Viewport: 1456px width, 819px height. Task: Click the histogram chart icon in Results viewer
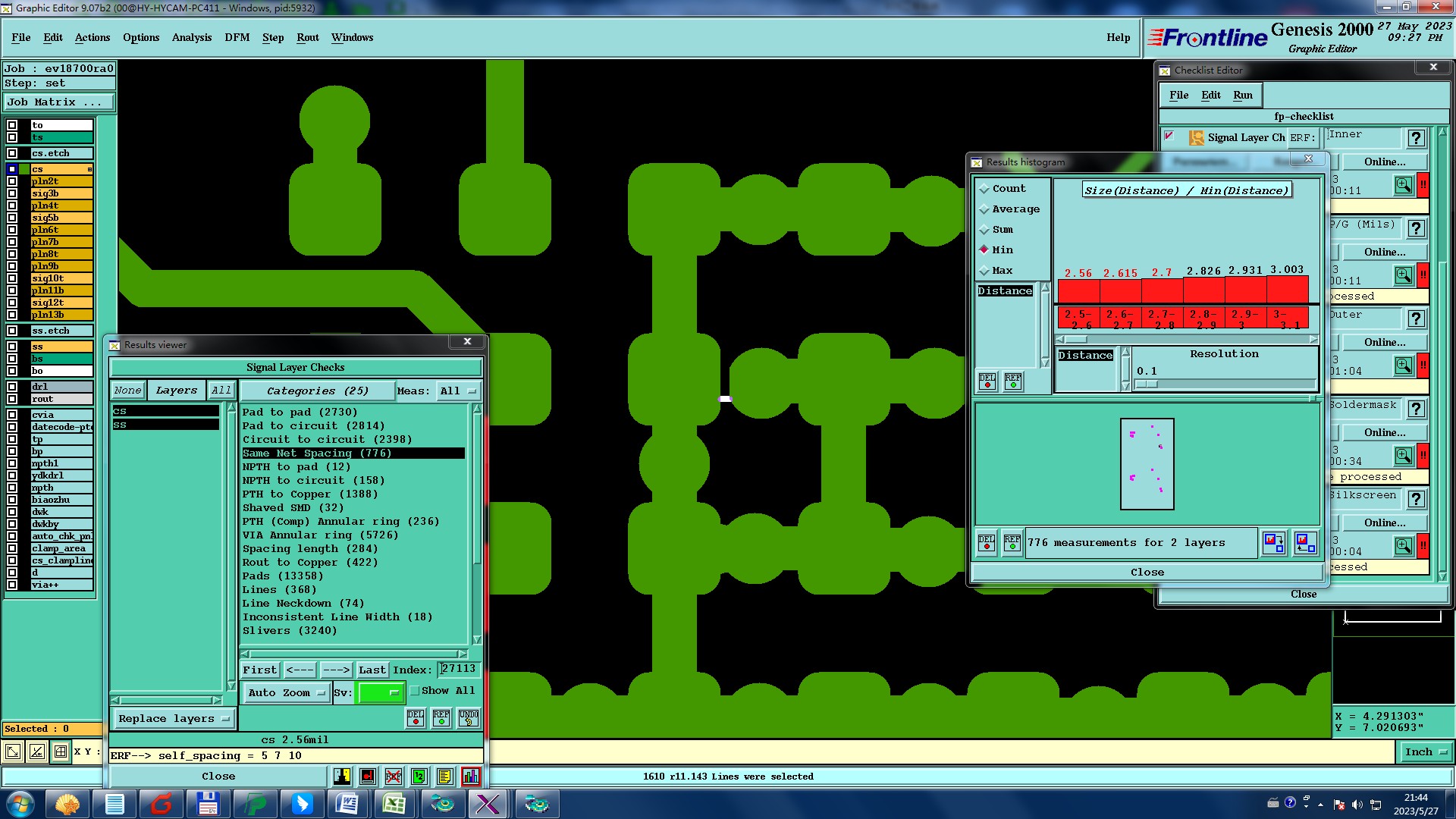pos(470,777)
